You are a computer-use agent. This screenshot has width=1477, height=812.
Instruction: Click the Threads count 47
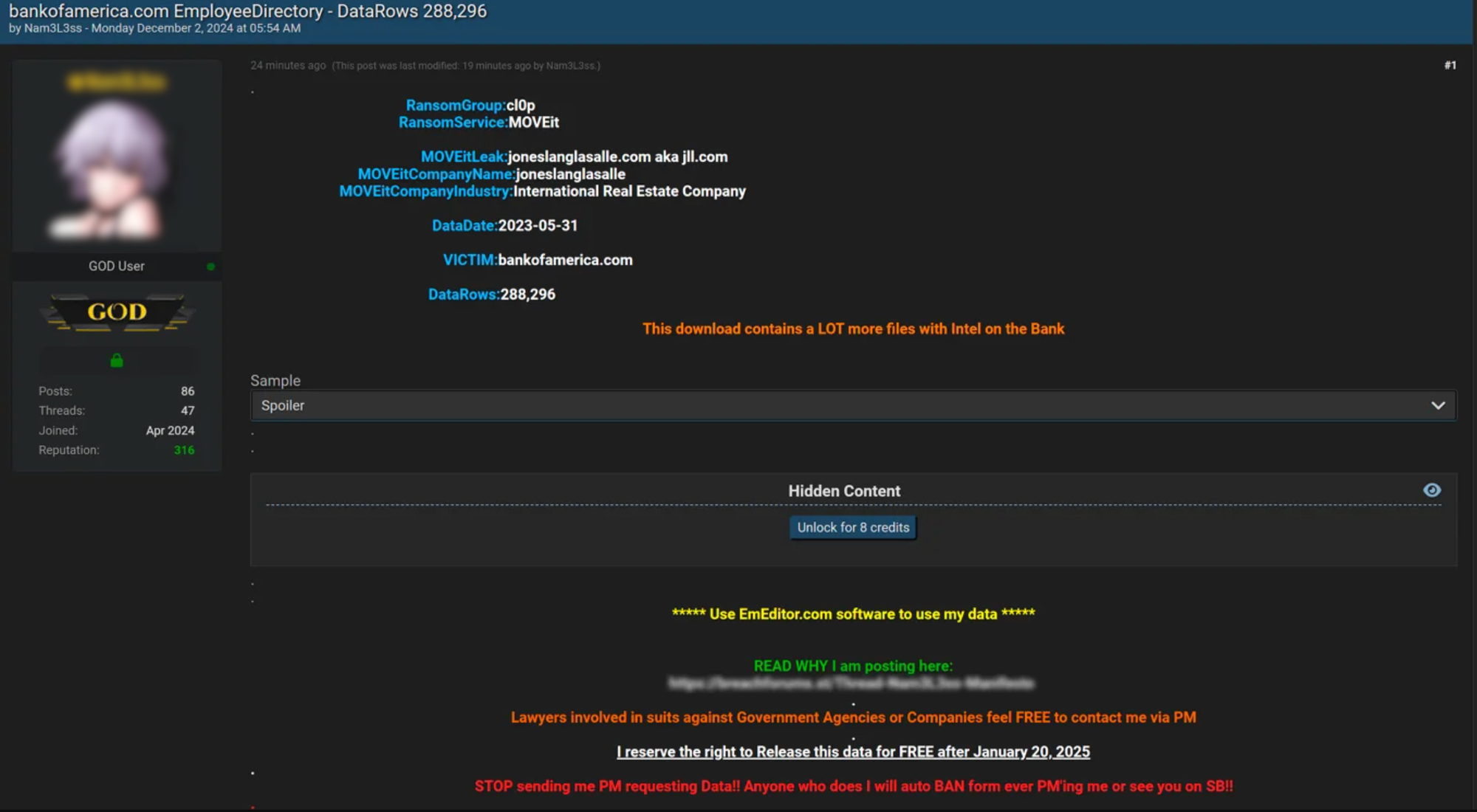coord(188,410)
